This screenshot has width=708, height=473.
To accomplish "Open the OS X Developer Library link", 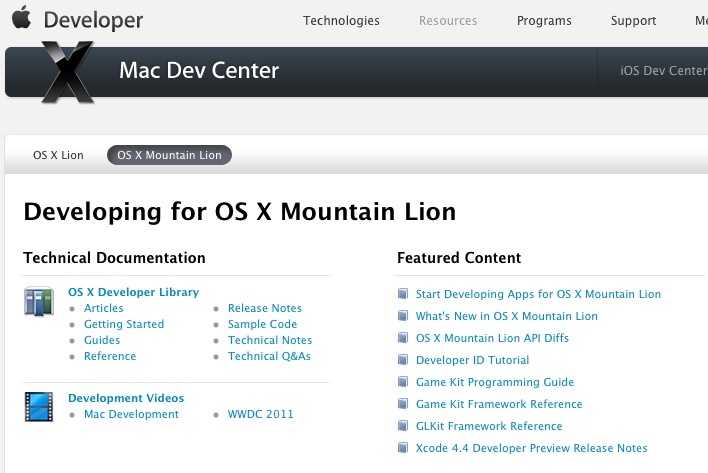I will point(133,292).
